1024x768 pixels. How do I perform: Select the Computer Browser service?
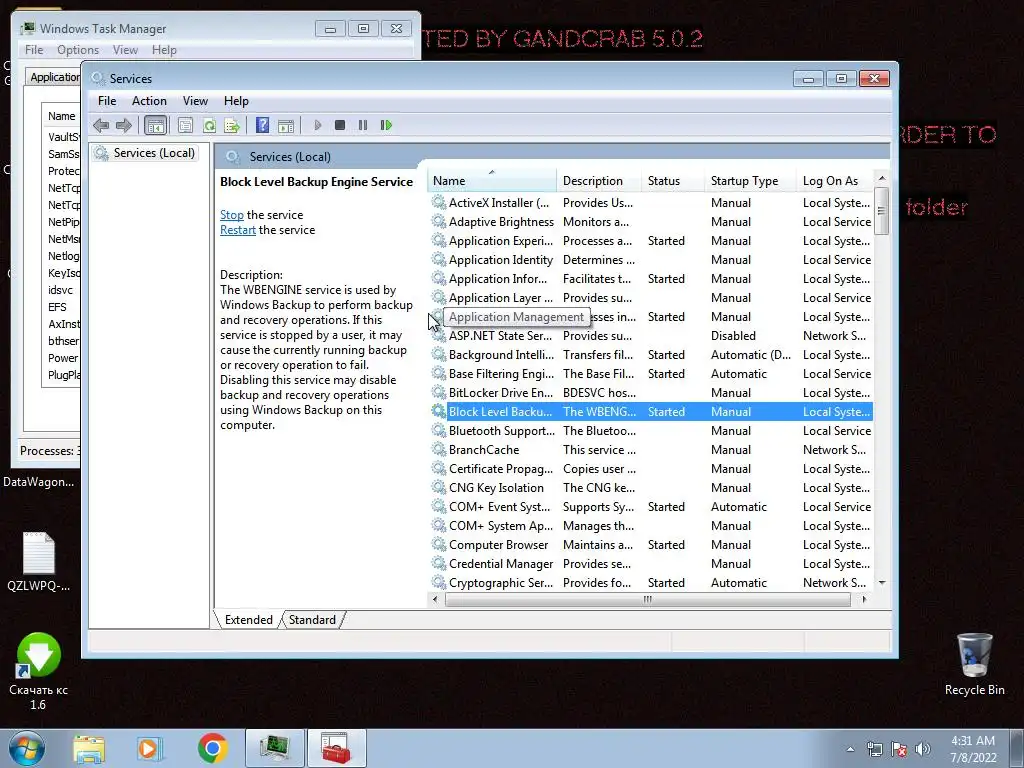(651, 545)
